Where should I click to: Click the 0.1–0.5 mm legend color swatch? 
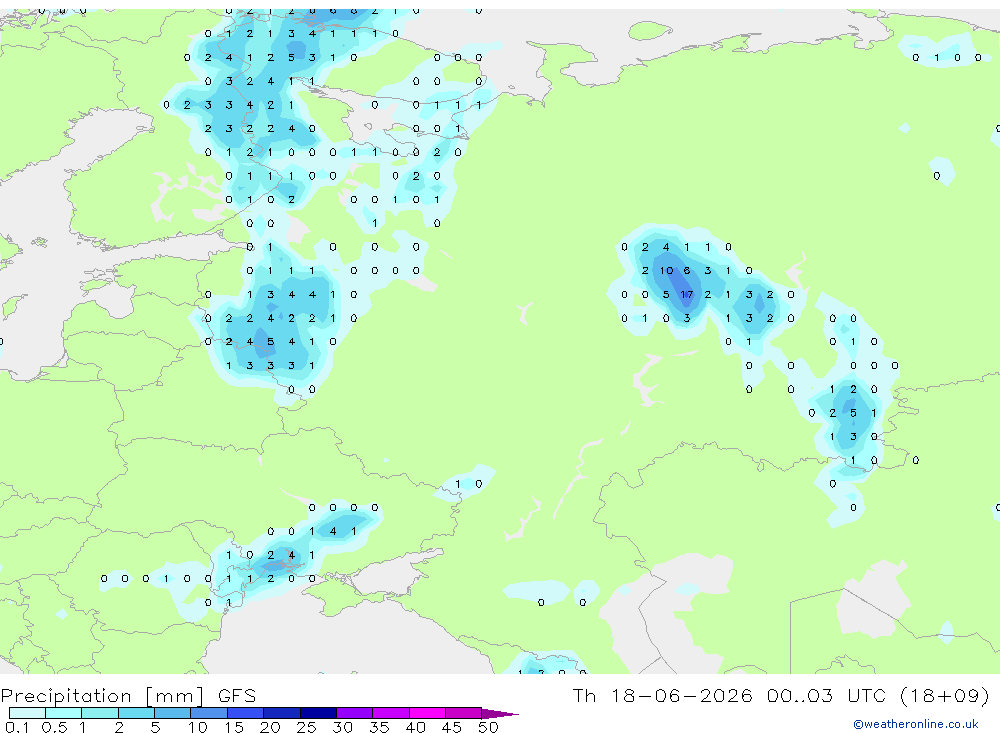27,713
